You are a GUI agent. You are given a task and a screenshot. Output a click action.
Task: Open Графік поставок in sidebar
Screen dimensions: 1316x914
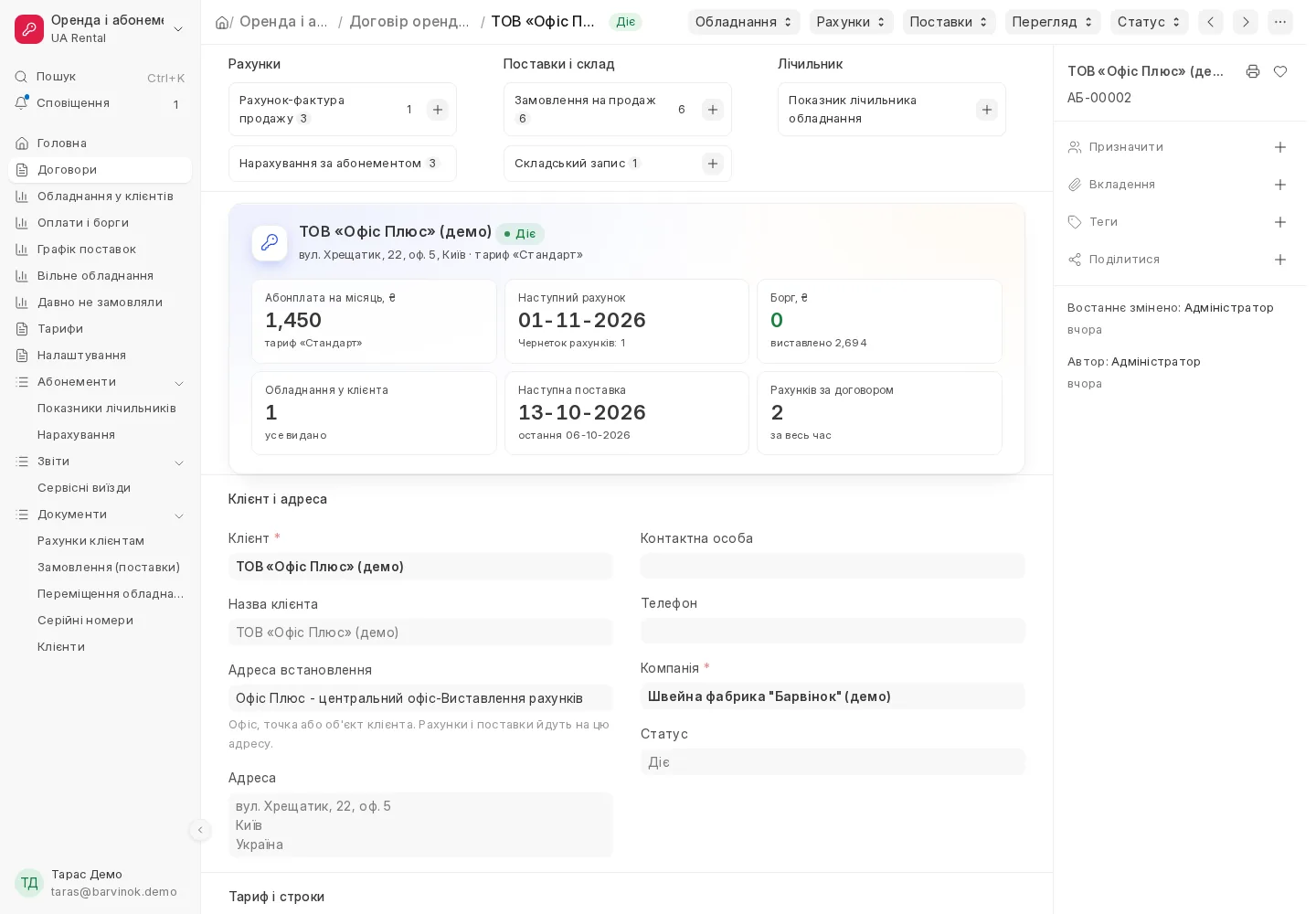coord(101,250)
